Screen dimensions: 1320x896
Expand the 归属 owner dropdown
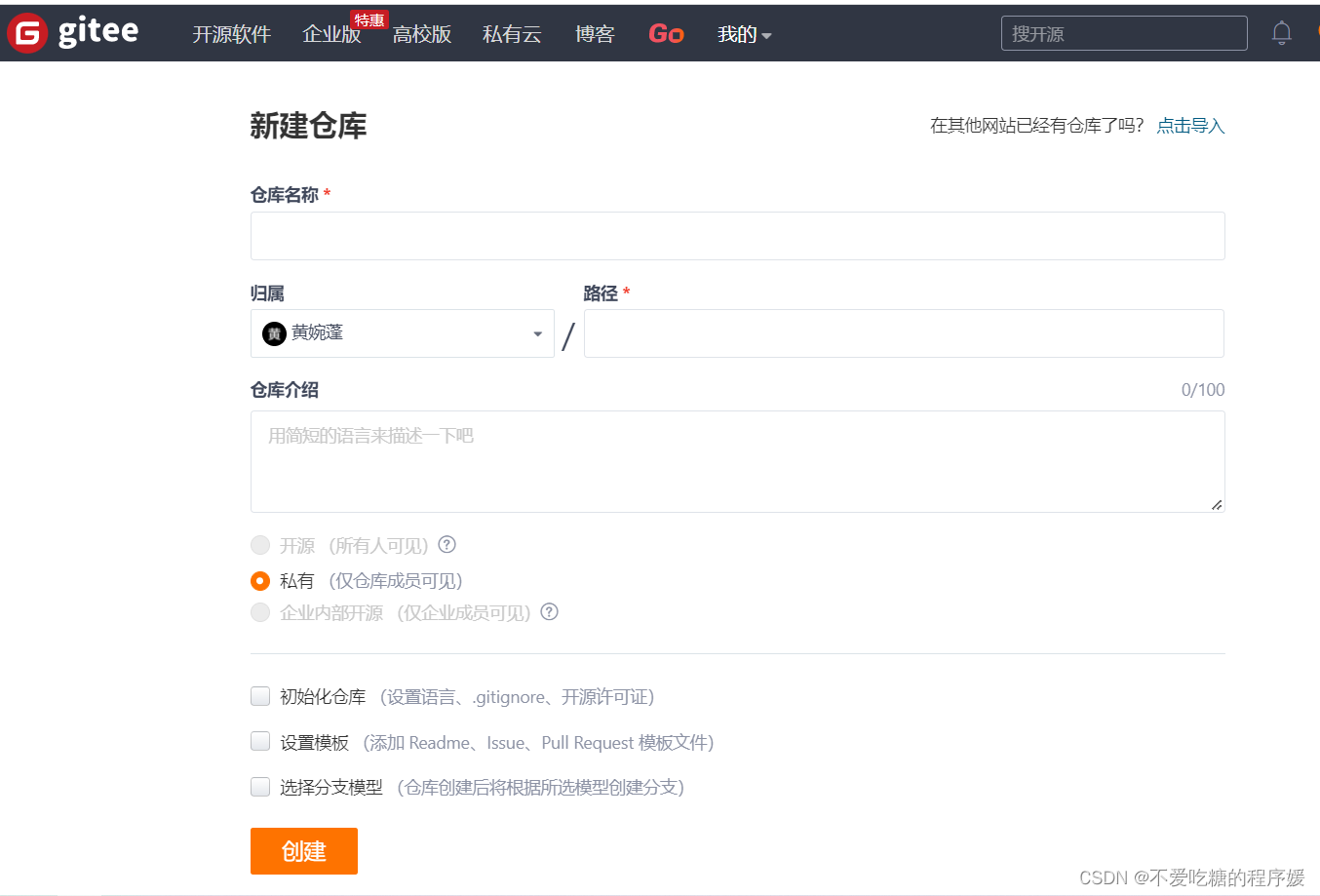[403, 333]
